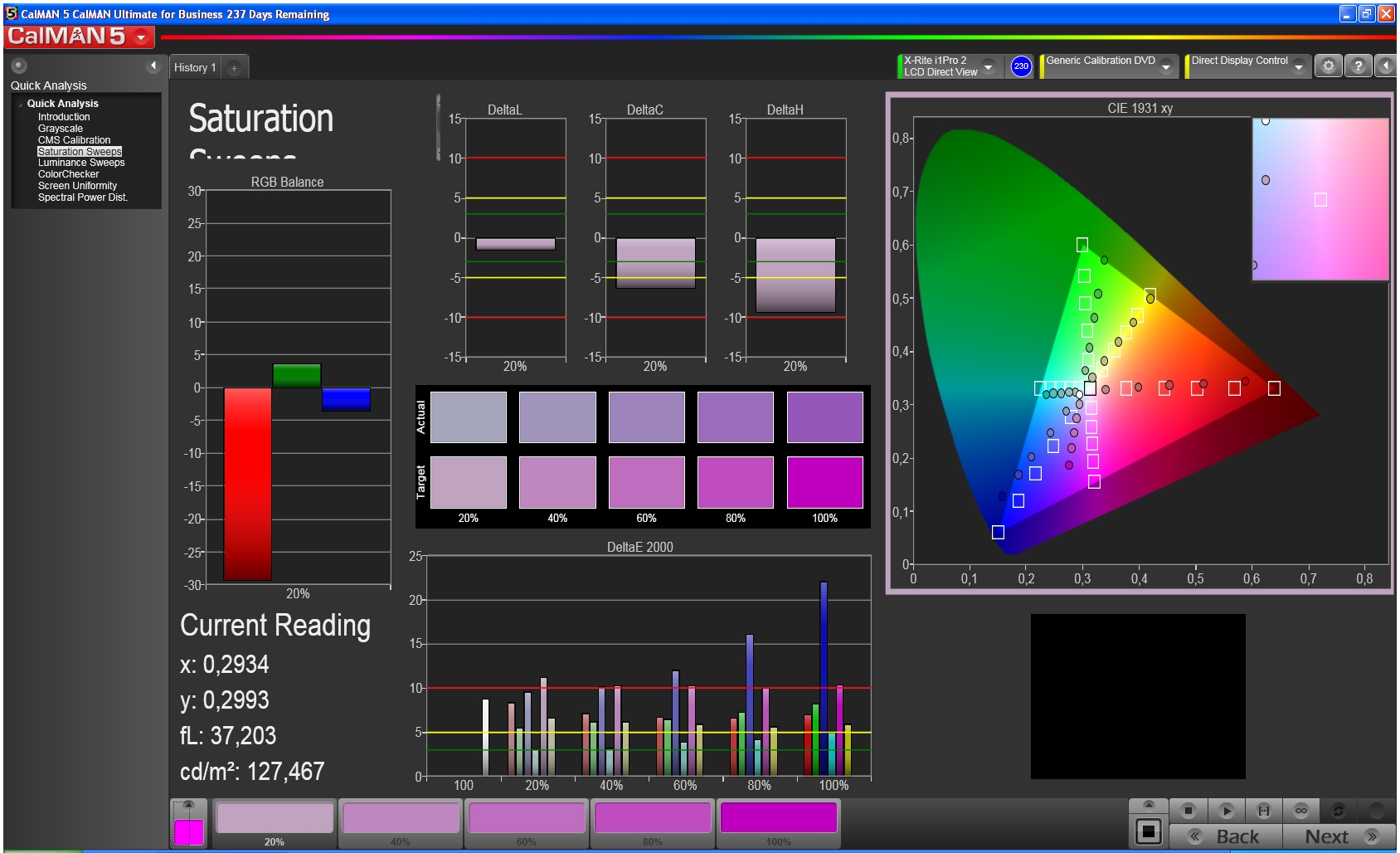Open settings with the gear icon

click(x=1328, y=66)
